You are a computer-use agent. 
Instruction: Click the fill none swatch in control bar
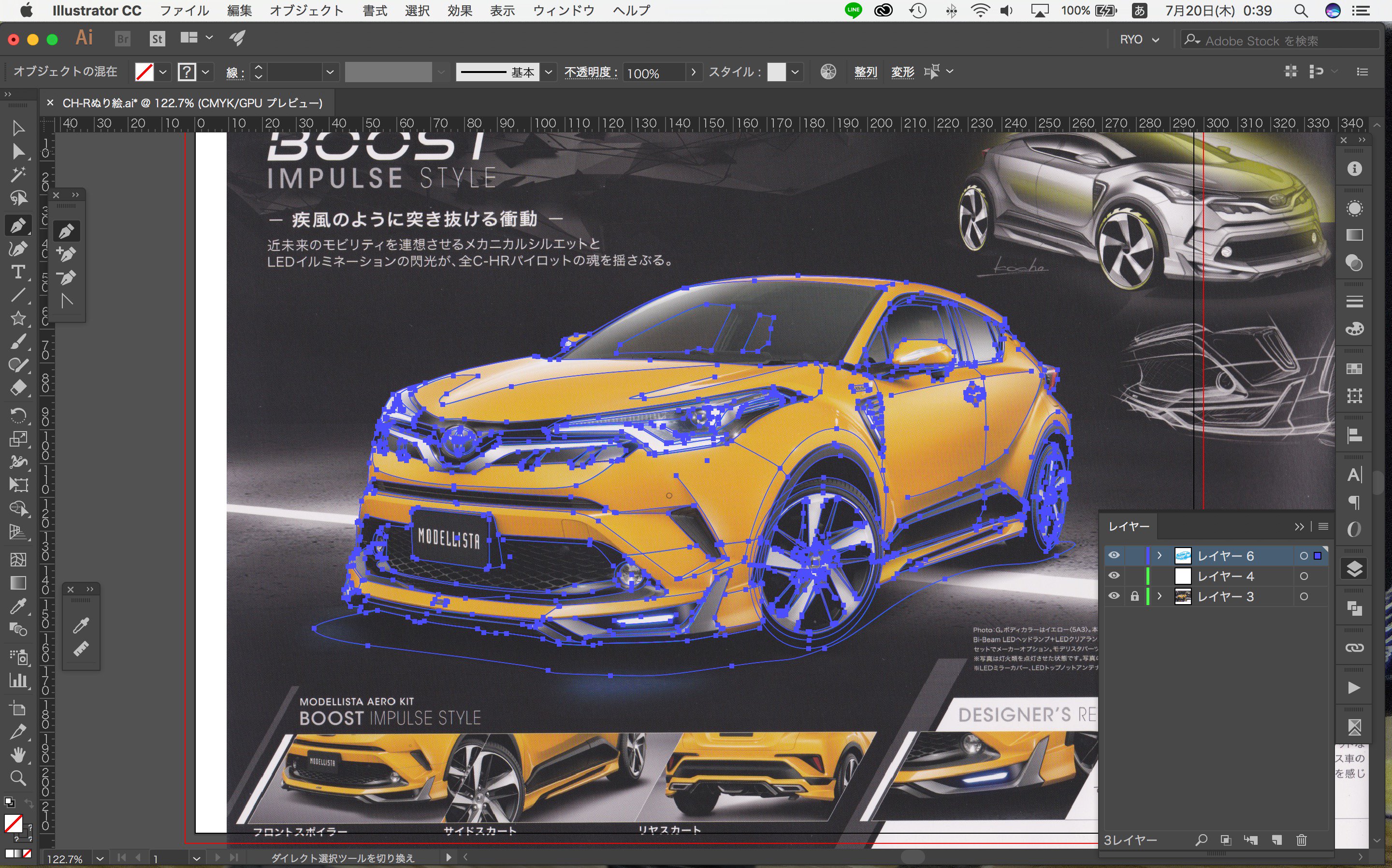144,72
